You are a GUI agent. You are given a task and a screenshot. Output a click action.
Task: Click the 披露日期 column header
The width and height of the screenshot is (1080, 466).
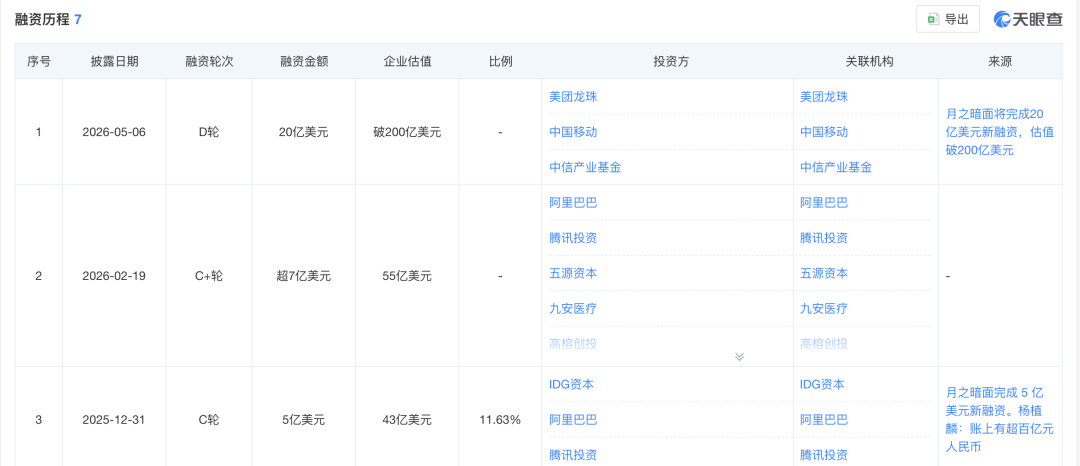click(x=114, y=61)
